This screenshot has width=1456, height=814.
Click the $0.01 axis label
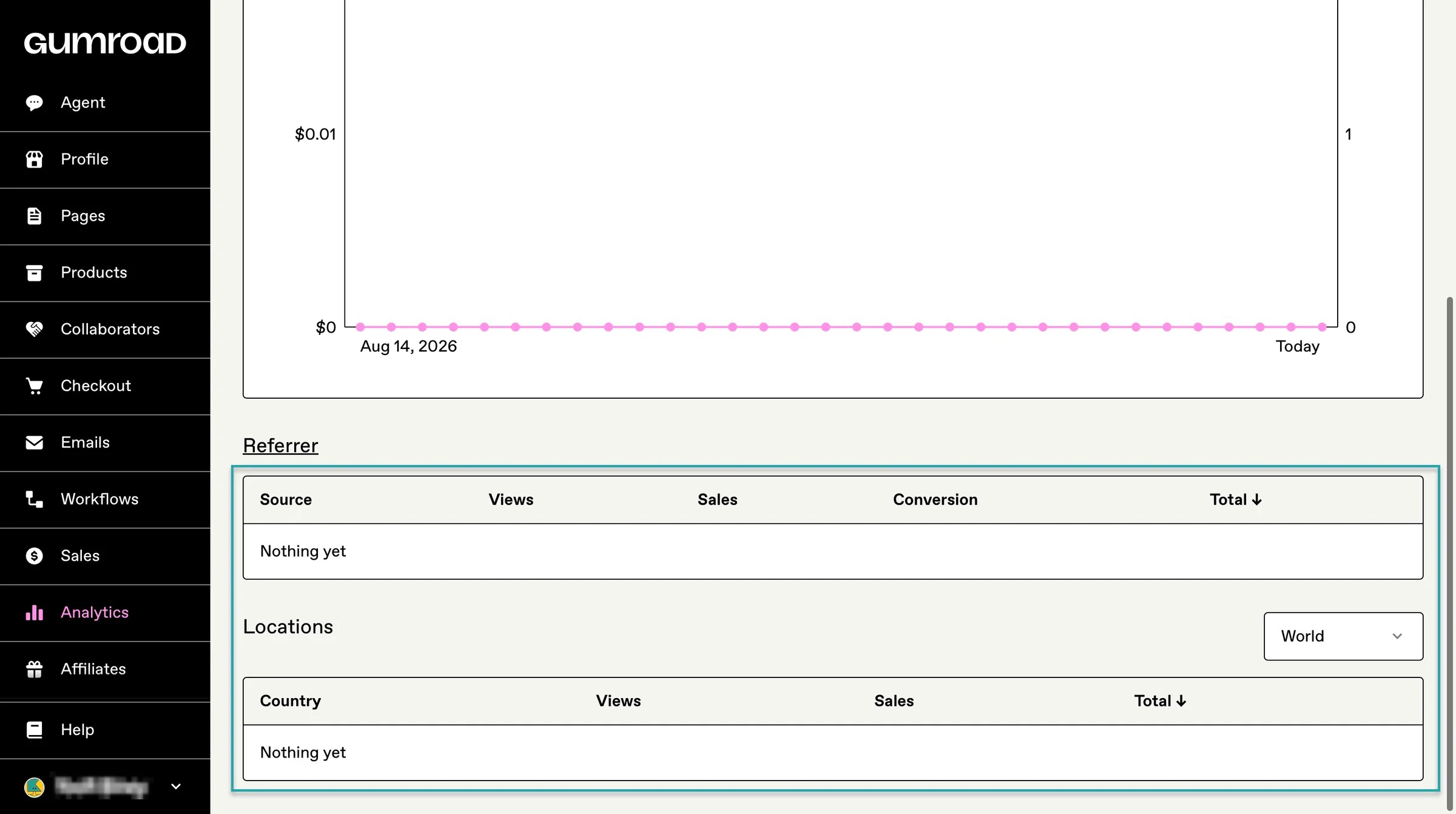point(315,134)
